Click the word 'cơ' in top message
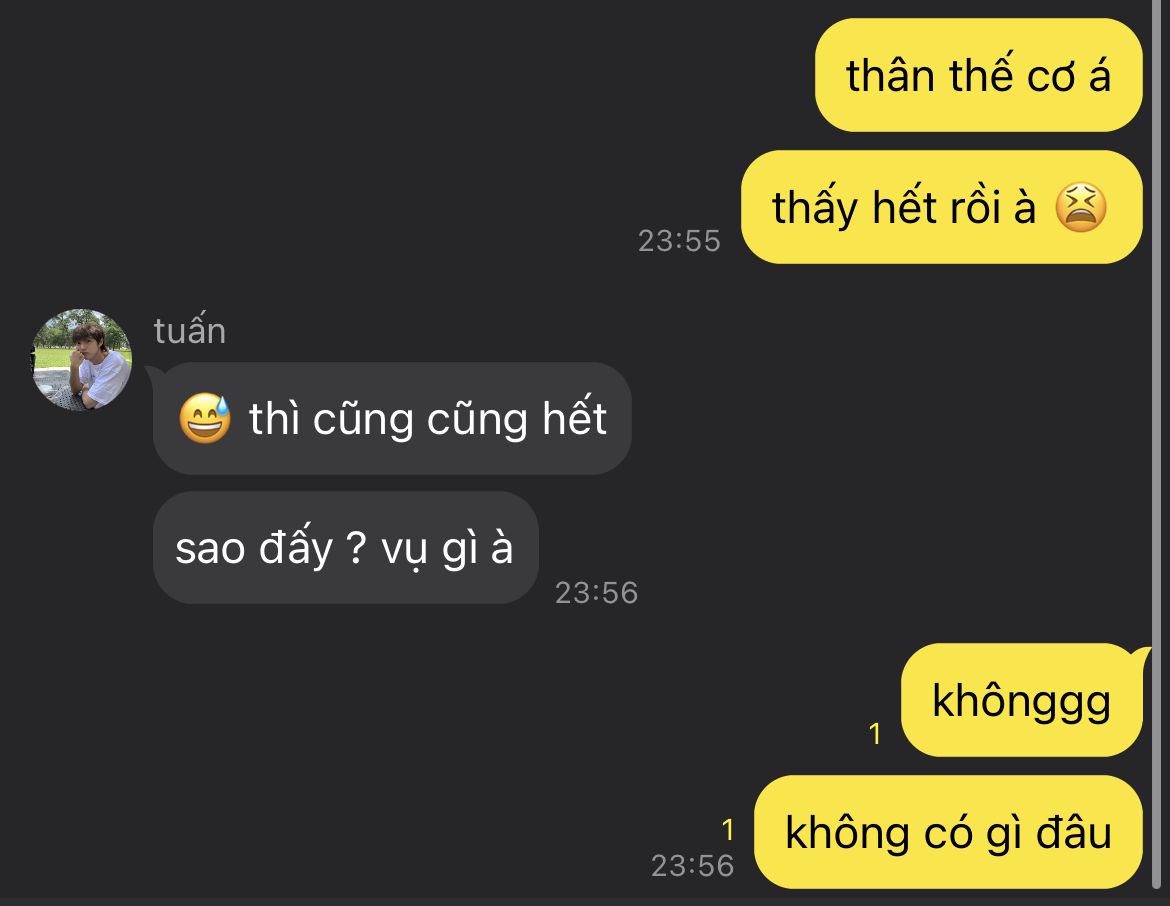 (1052, 77)
